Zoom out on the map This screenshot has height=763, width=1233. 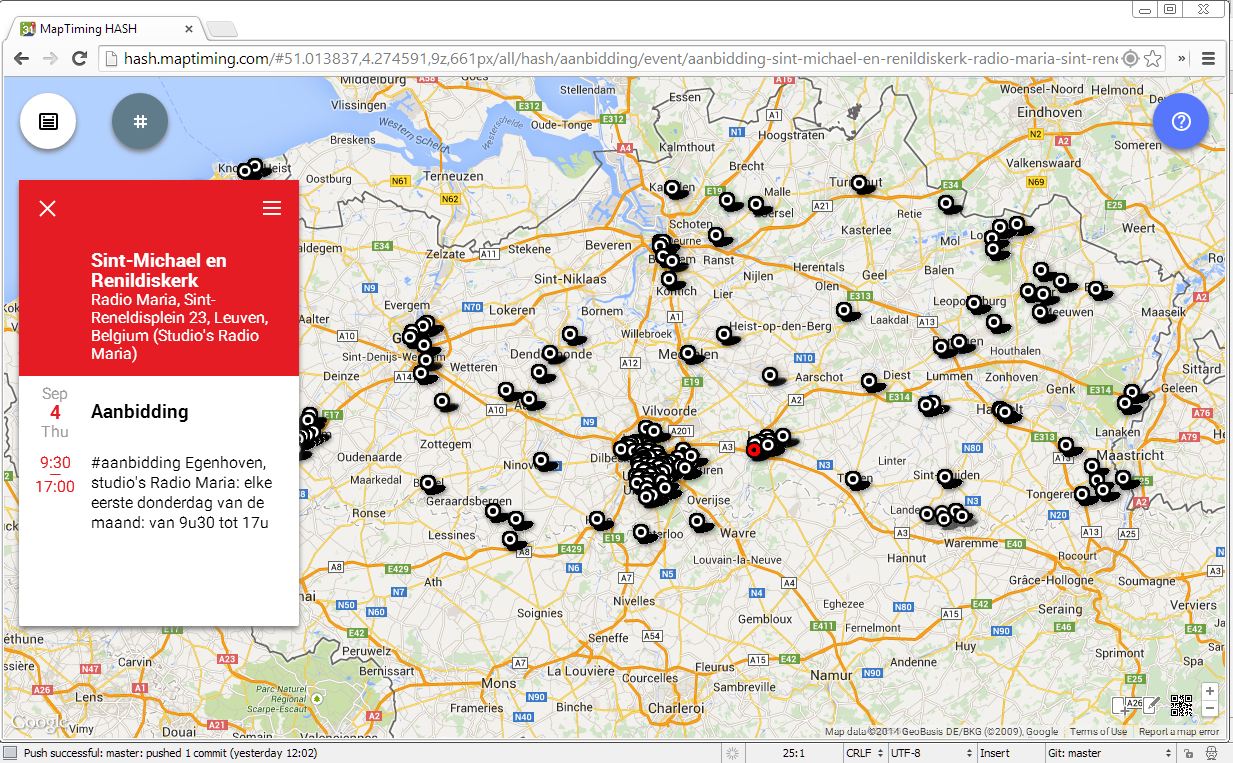pos(1209,708)
